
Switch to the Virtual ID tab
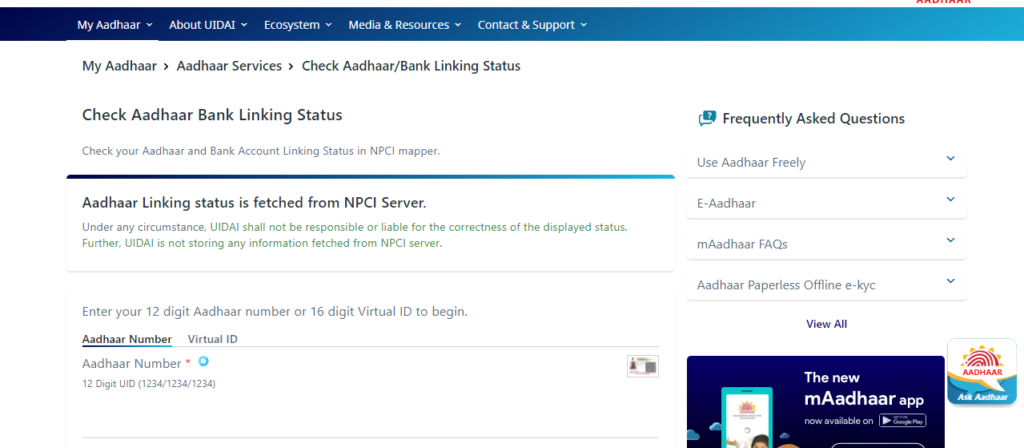[212, 339]
